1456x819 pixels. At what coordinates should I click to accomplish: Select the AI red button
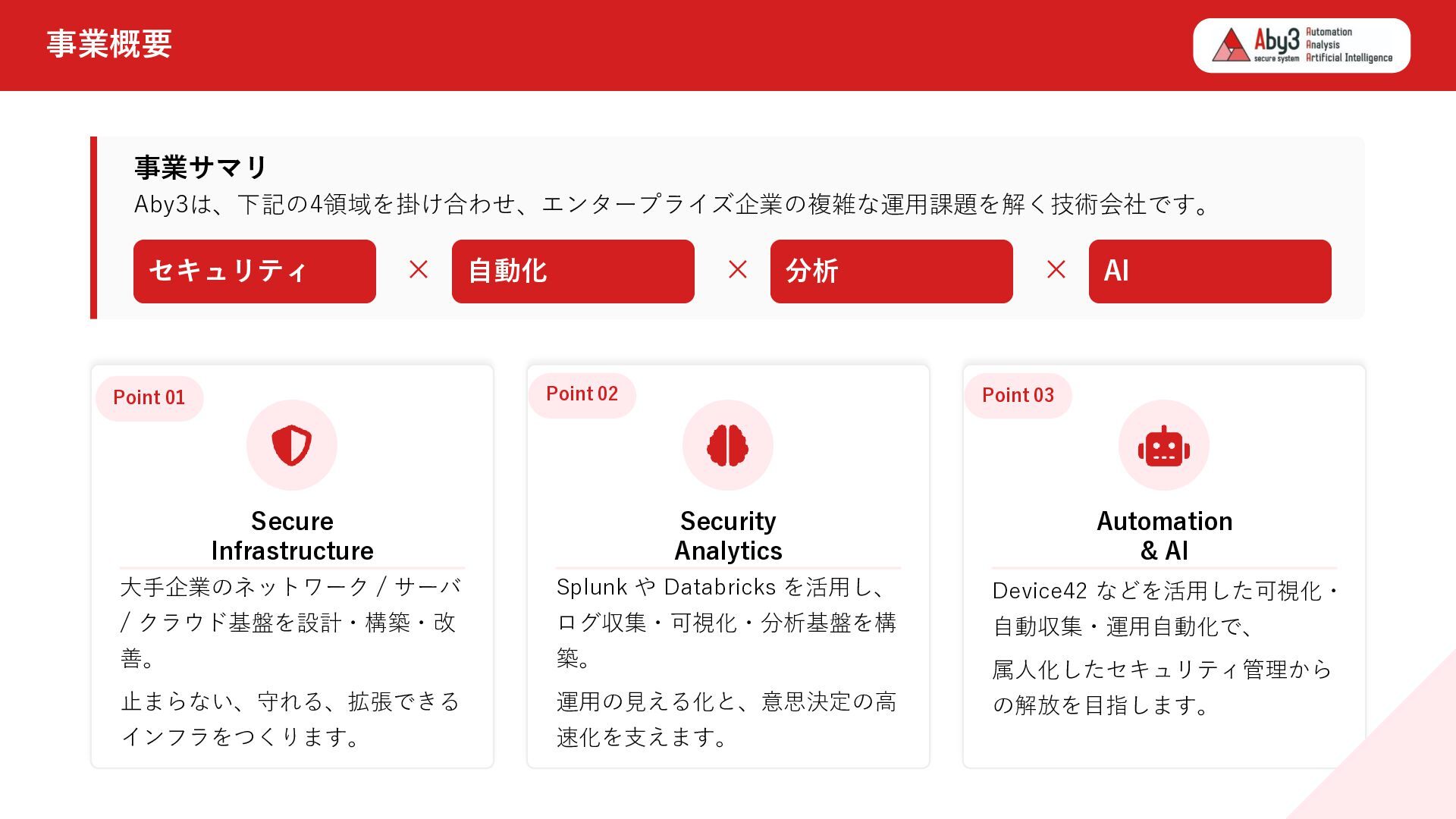point(1210,271)
